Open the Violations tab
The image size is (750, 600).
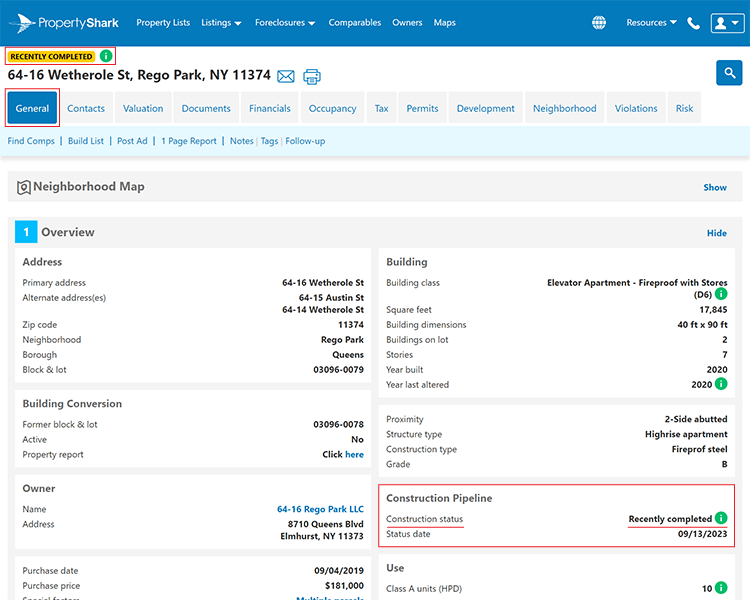(636, 108)
